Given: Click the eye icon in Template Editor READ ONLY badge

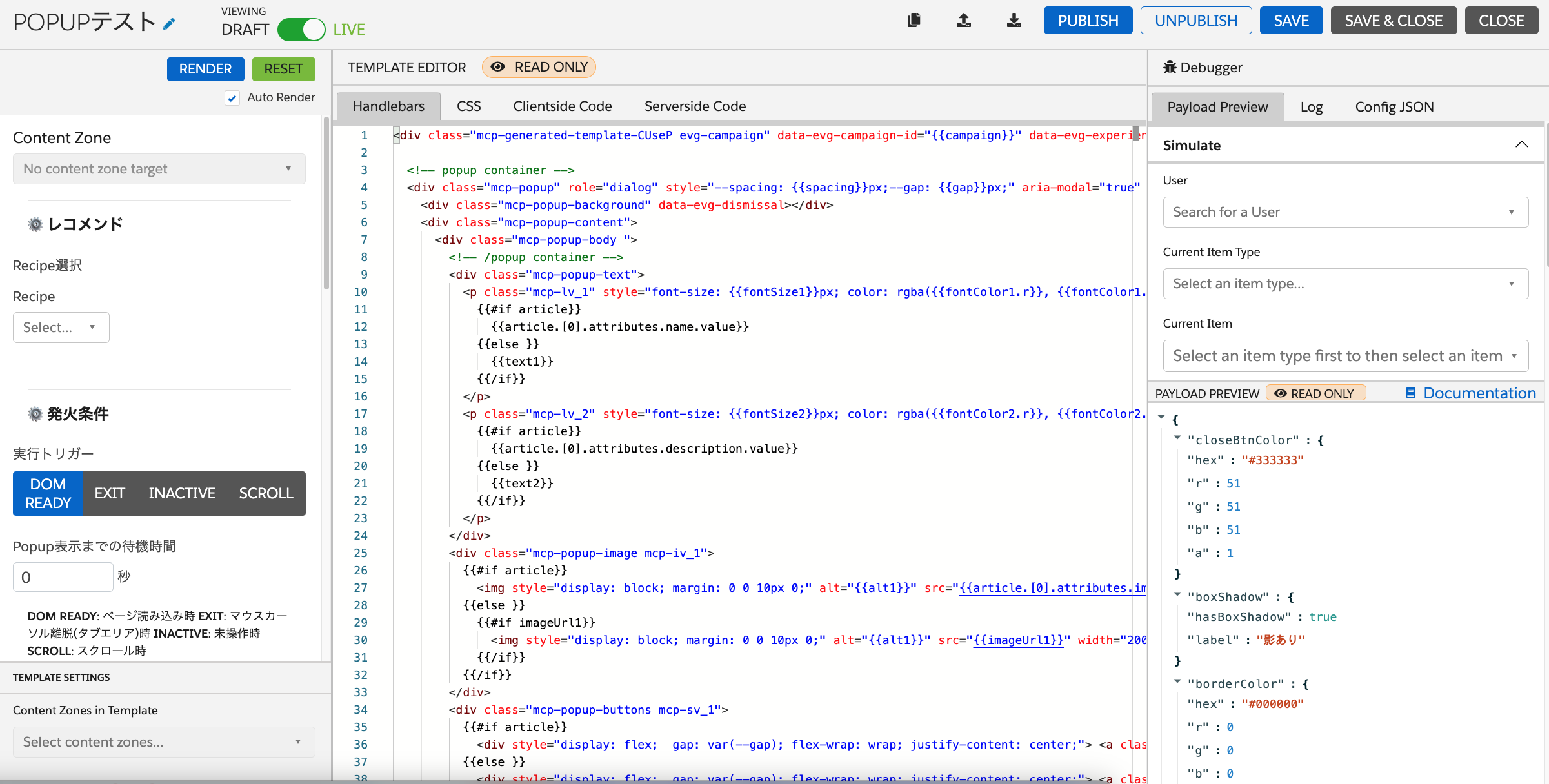Looking at the screenshot, I should 497,67.
